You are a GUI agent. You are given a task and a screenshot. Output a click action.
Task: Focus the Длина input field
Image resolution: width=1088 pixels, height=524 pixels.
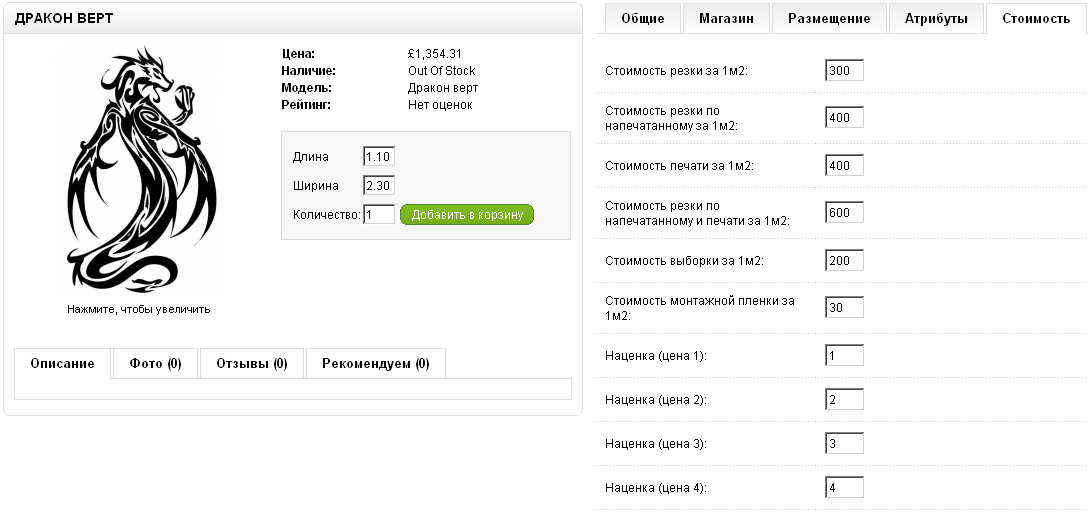(379, 157)
